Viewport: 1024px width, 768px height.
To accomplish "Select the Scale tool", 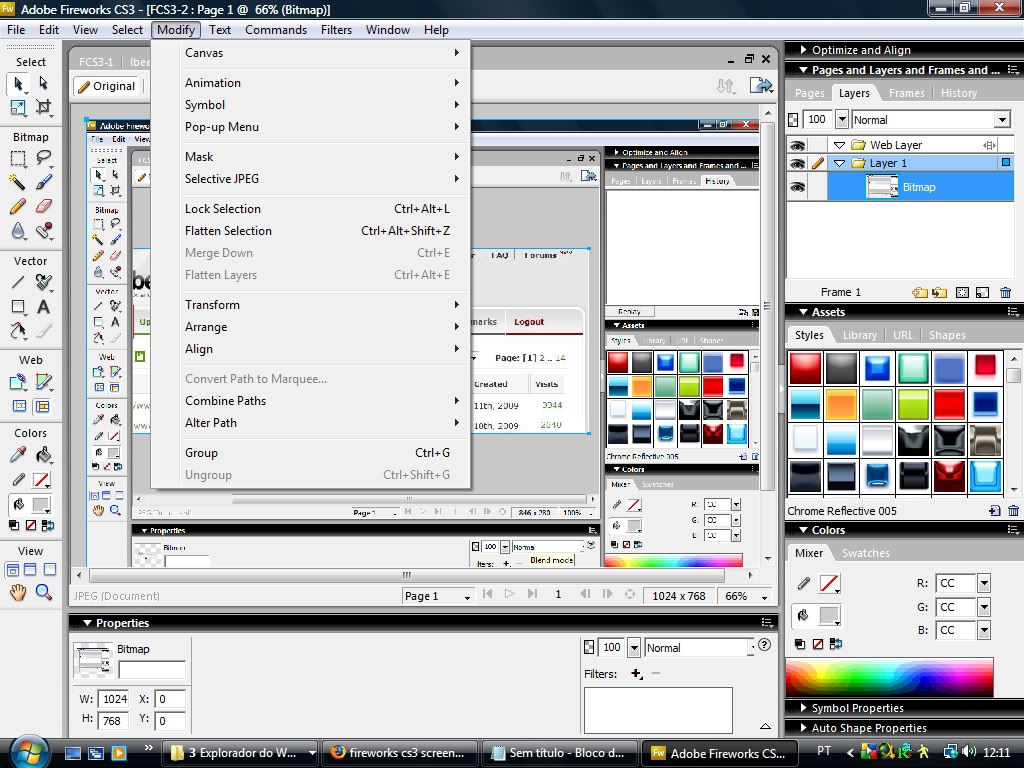I will point(18,107).
